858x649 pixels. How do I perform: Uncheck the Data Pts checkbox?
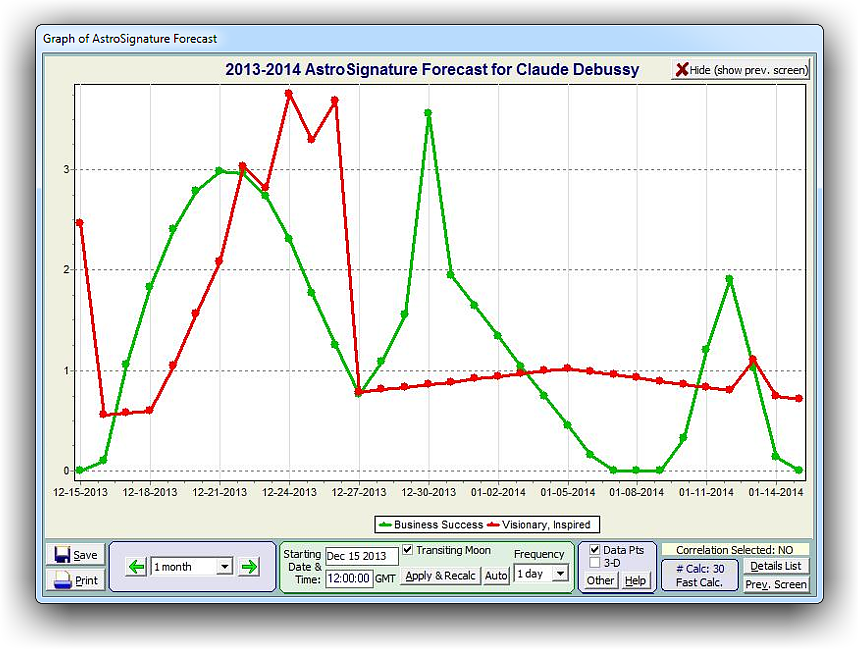(595, 550)
